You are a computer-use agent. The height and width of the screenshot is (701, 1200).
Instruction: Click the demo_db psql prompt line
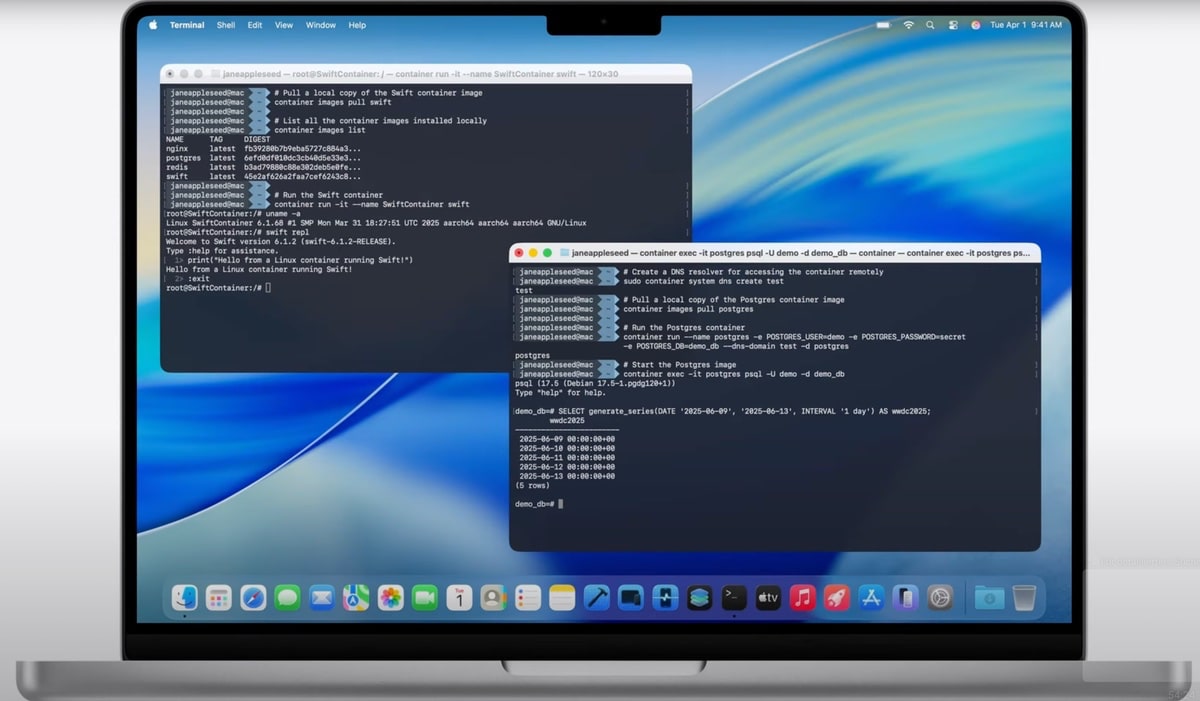coord(540,504)
